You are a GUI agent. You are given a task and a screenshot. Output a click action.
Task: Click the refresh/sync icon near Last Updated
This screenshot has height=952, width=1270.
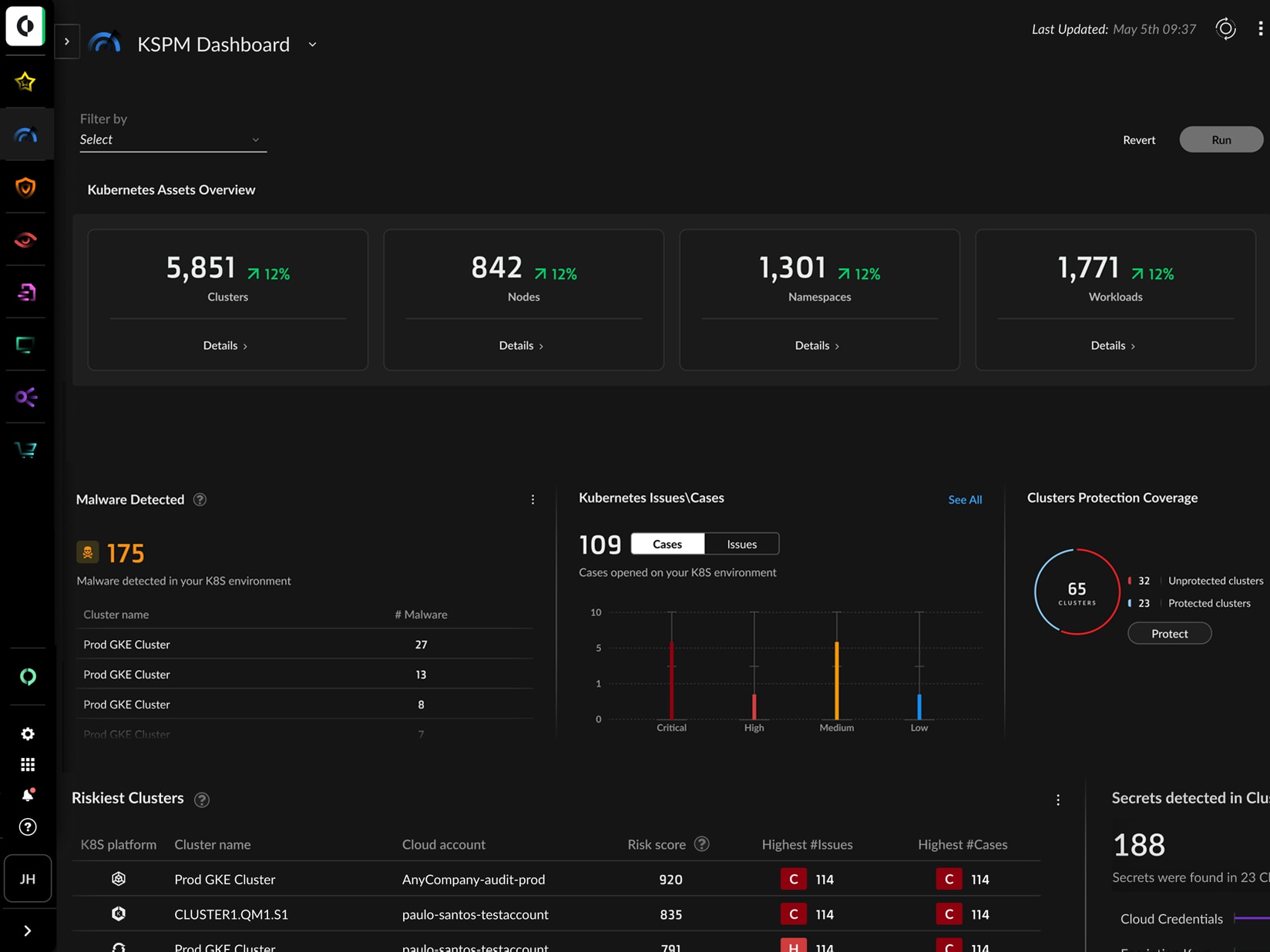point(1225,28)
